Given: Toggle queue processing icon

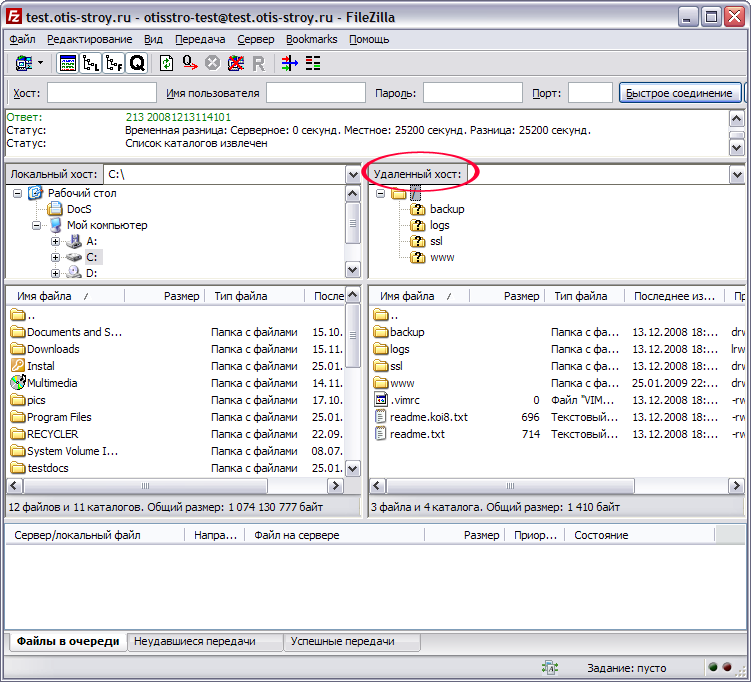Looking at the screenshot, I should tap(190, 63).
